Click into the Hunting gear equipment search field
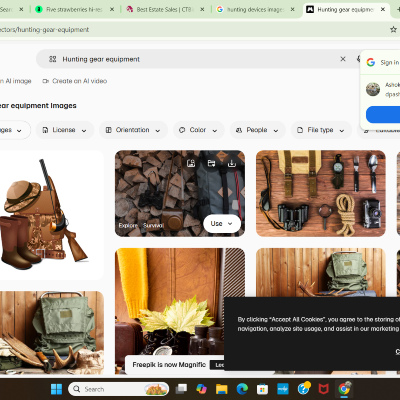This screenshot has height=400, width=400. pyautogui.click(x=197, y=59)
